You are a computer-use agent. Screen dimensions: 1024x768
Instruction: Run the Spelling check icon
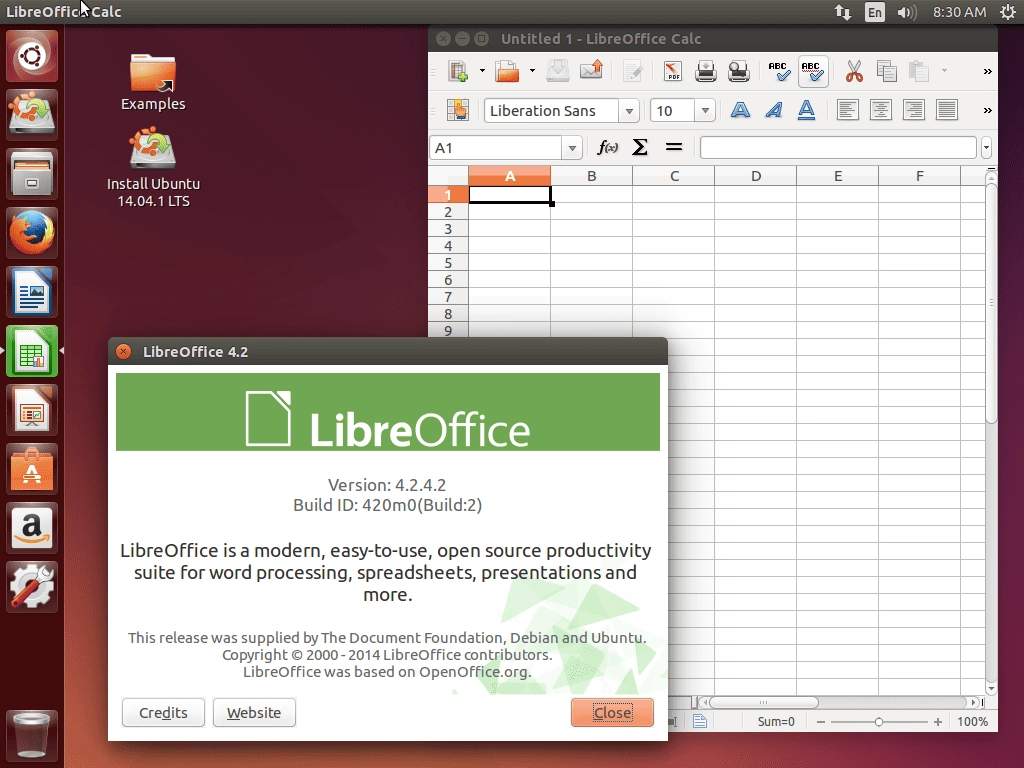click(x=779, y=71)
